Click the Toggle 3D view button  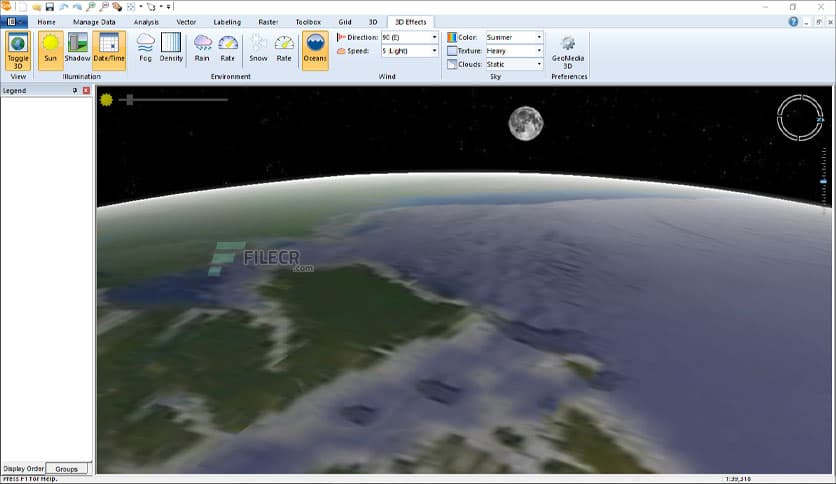[17, 48]
